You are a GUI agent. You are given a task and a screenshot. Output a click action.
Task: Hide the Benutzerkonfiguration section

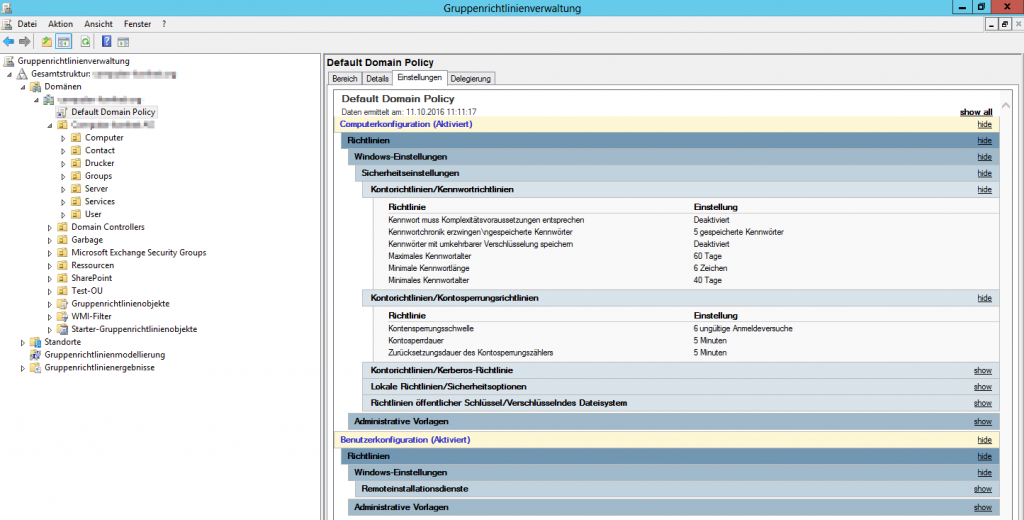pyautogui.click(x=984, y=440)
